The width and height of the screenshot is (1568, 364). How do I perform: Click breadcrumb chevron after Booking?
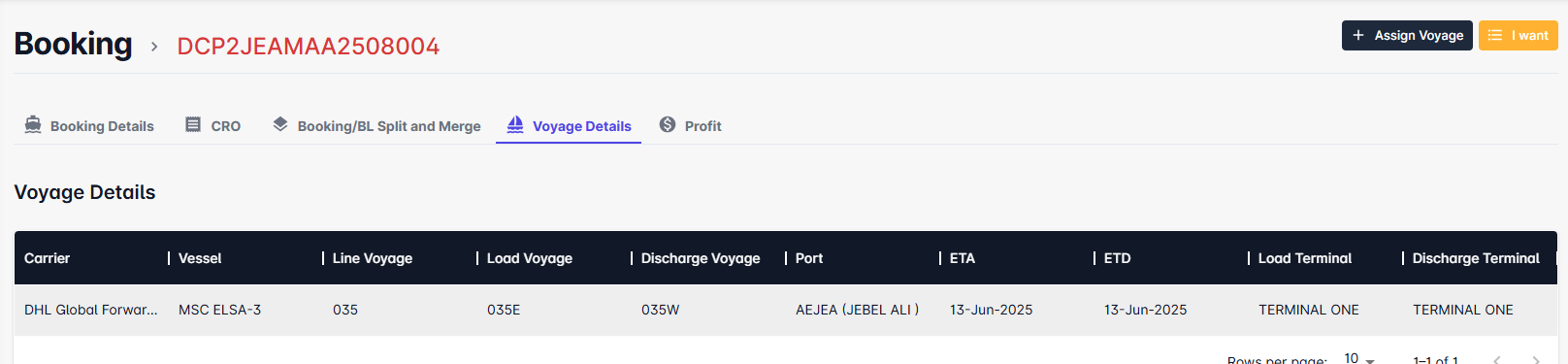[154, 46]
